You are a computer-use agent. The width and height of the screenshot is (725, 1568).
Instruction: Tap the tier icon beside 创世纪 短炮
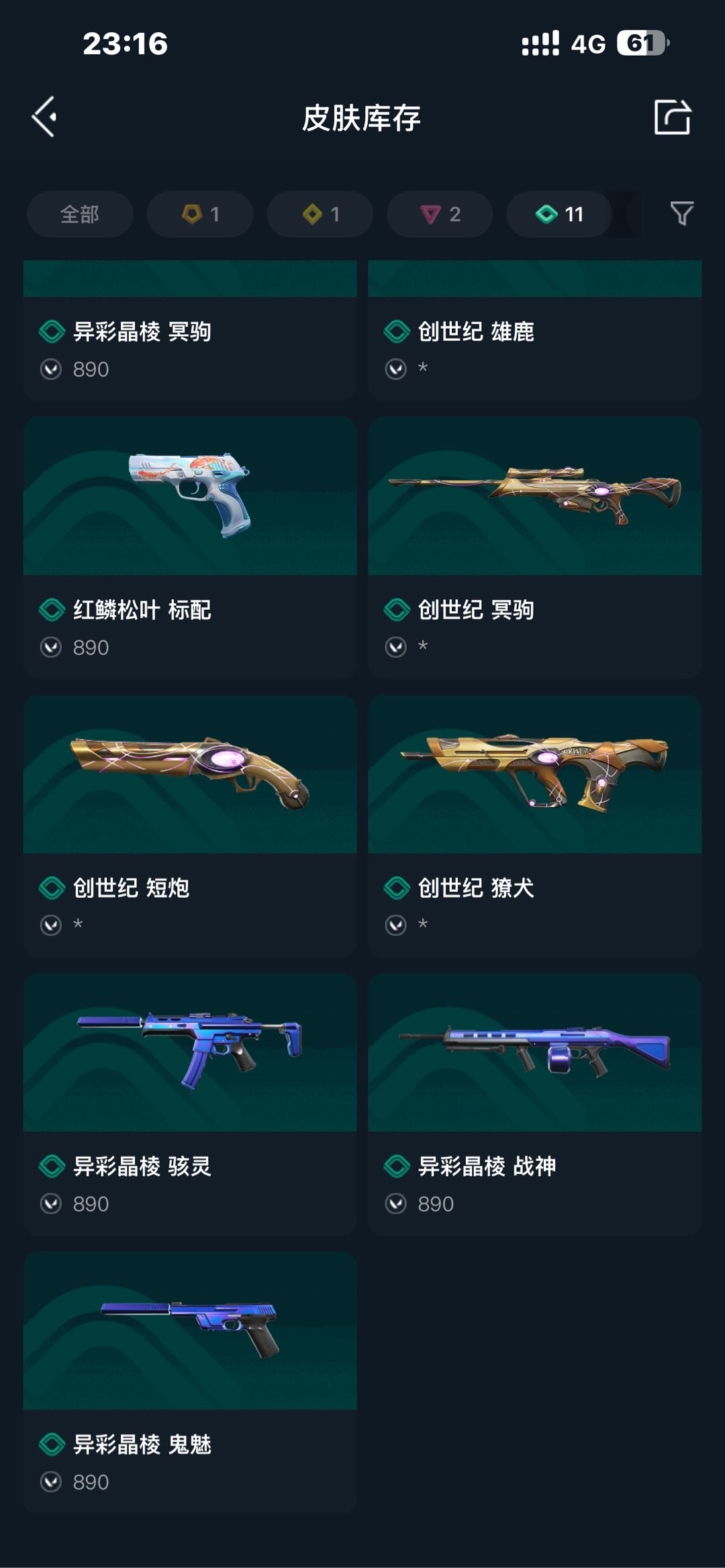pos(52,888)
